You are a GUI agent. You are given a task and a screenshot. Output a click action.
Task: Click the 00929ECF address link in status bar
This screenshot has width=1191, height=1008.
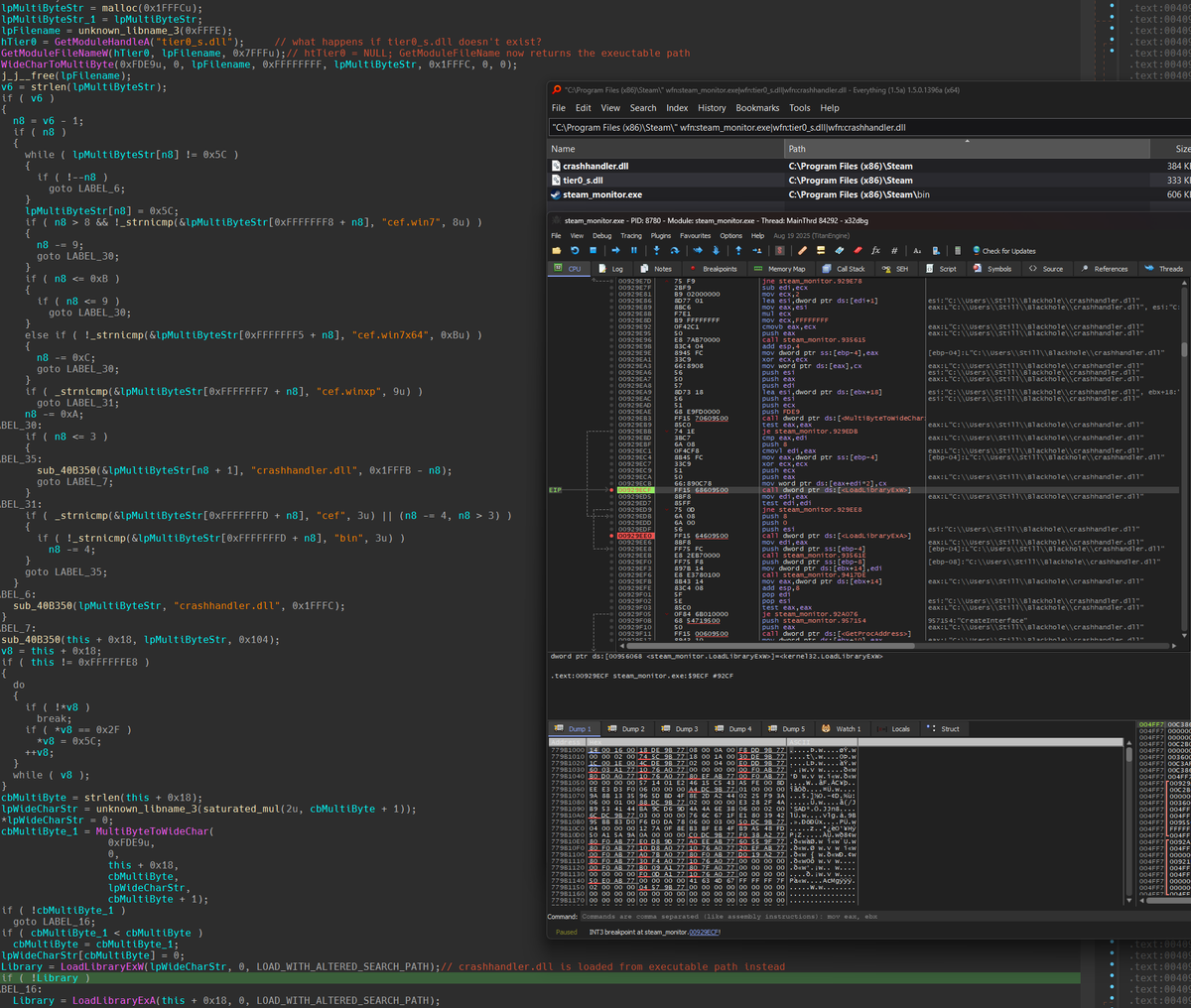705,933
